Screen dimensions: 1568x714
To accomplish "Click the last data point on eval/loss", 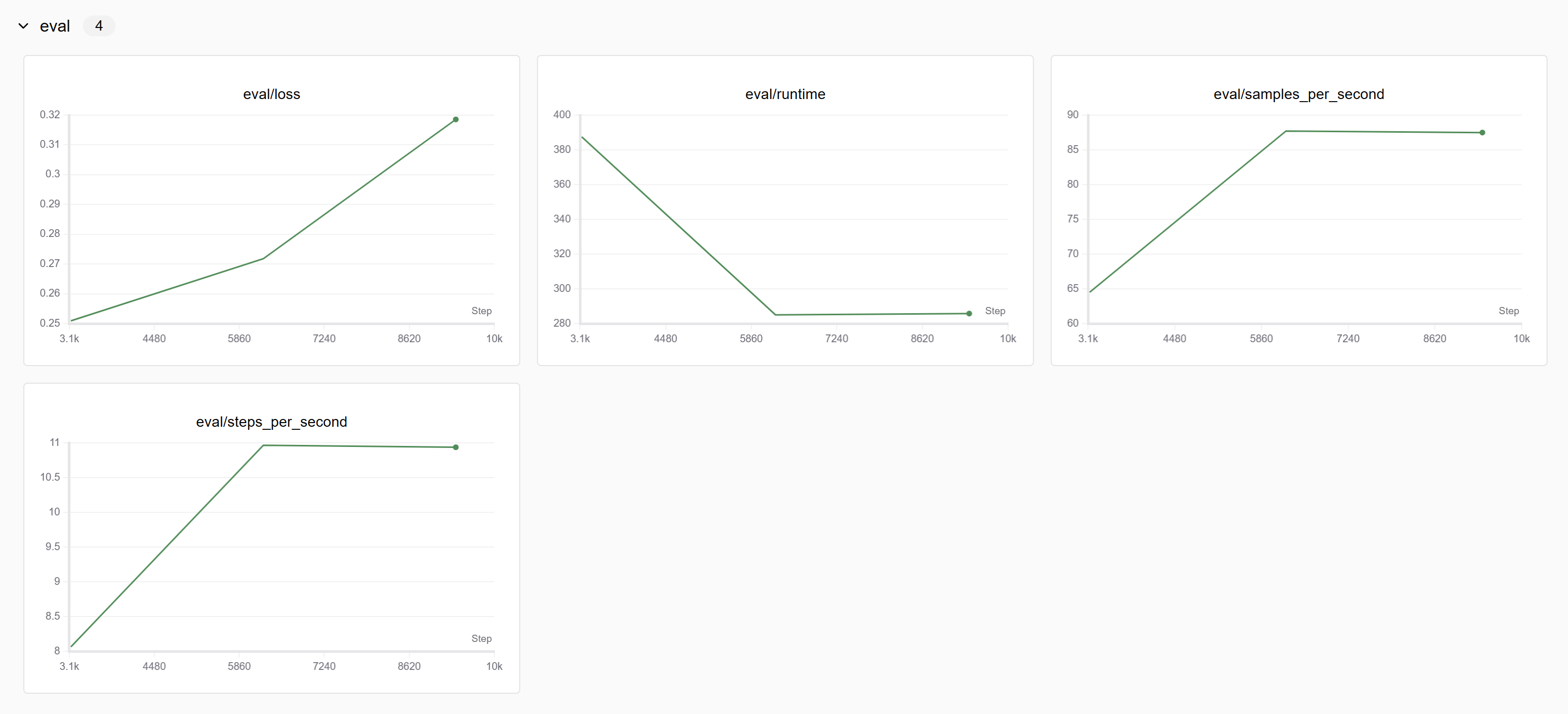I will (x=455, y=119).
